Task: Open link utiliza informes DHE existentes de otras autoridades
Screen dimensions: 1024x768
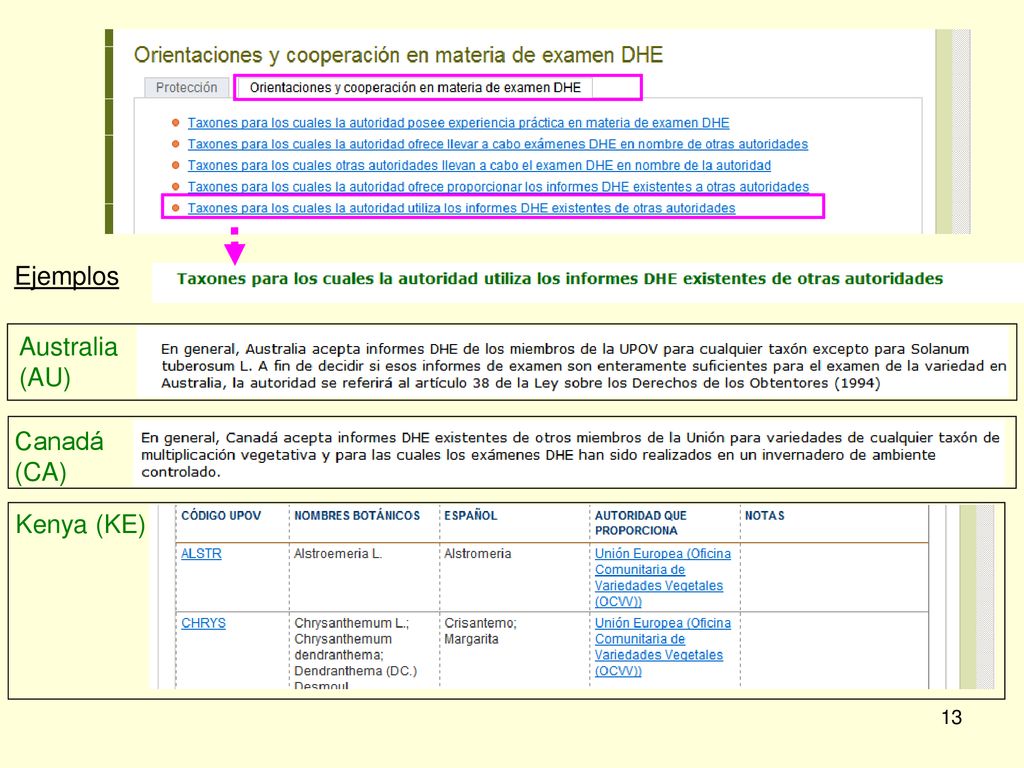Action: click(462, 208)
